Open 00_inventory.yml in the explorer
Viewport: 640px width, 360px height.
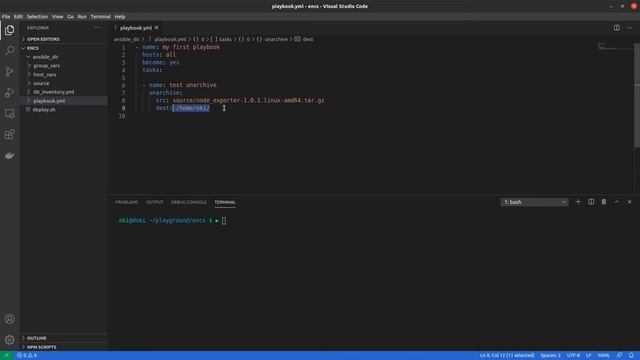pyautogui.click(x=54, y=92)
